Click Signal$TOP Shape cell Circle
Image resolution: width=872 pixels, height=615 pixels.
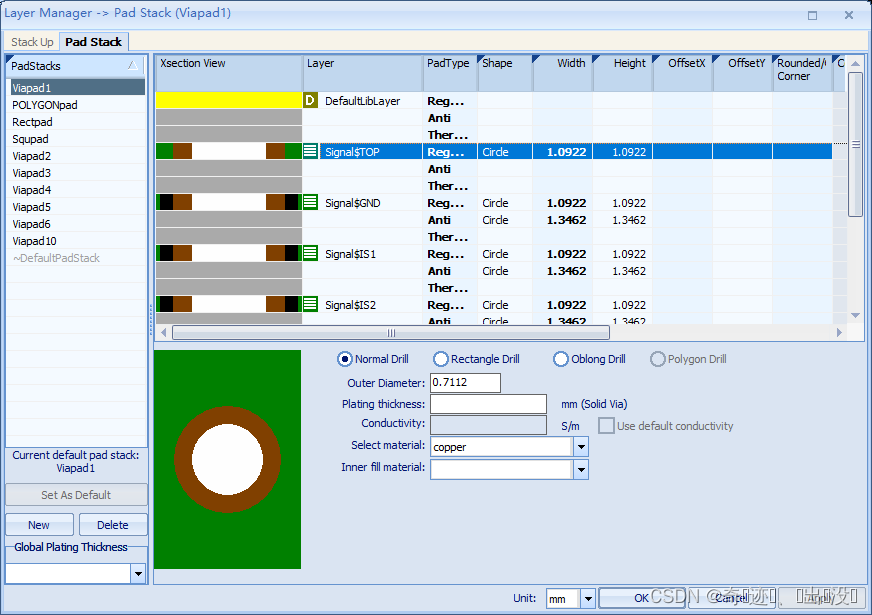click(505, 152)
